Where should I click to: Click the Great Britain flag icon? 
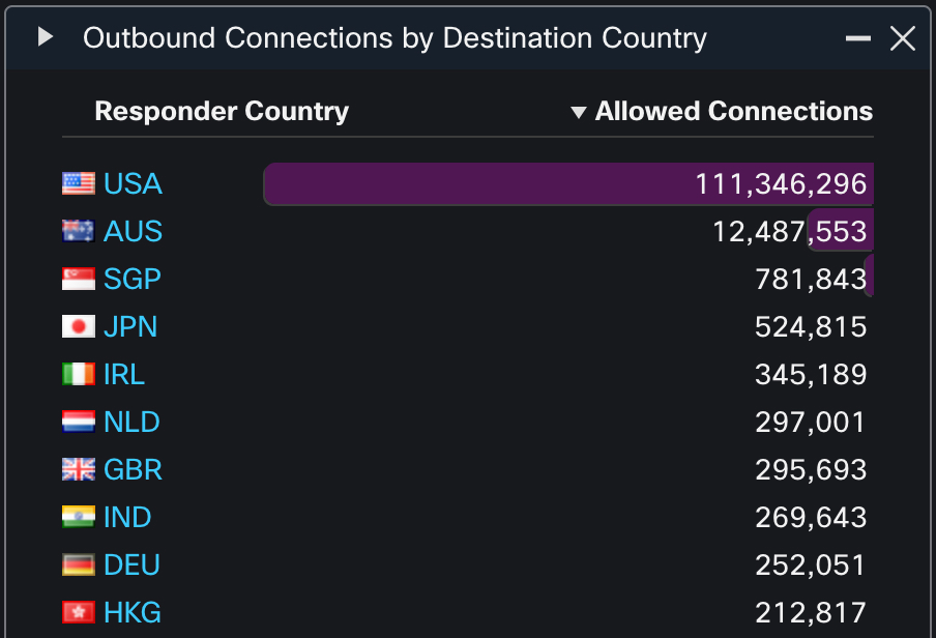pos(78,470)
